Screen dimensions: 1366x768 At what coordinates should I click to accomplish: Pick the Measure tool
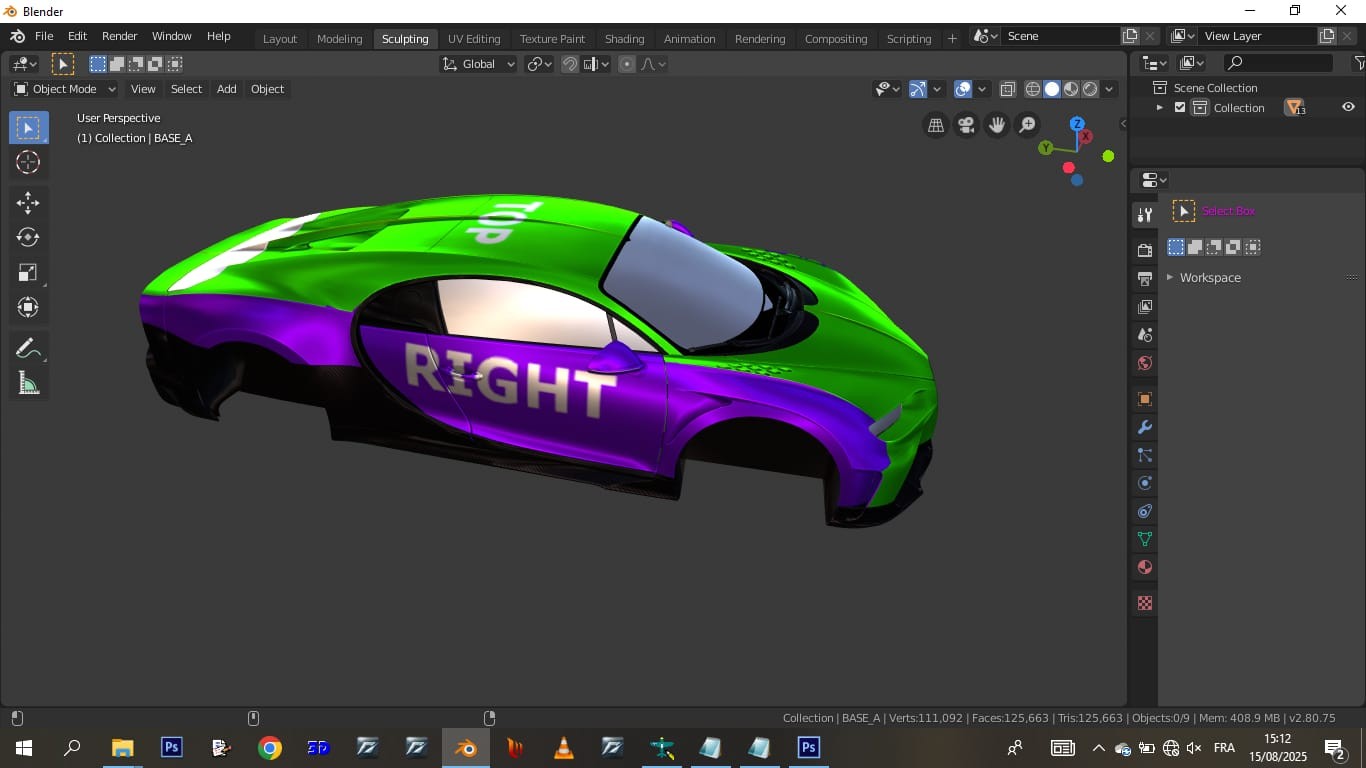click(x=28, y=384)
